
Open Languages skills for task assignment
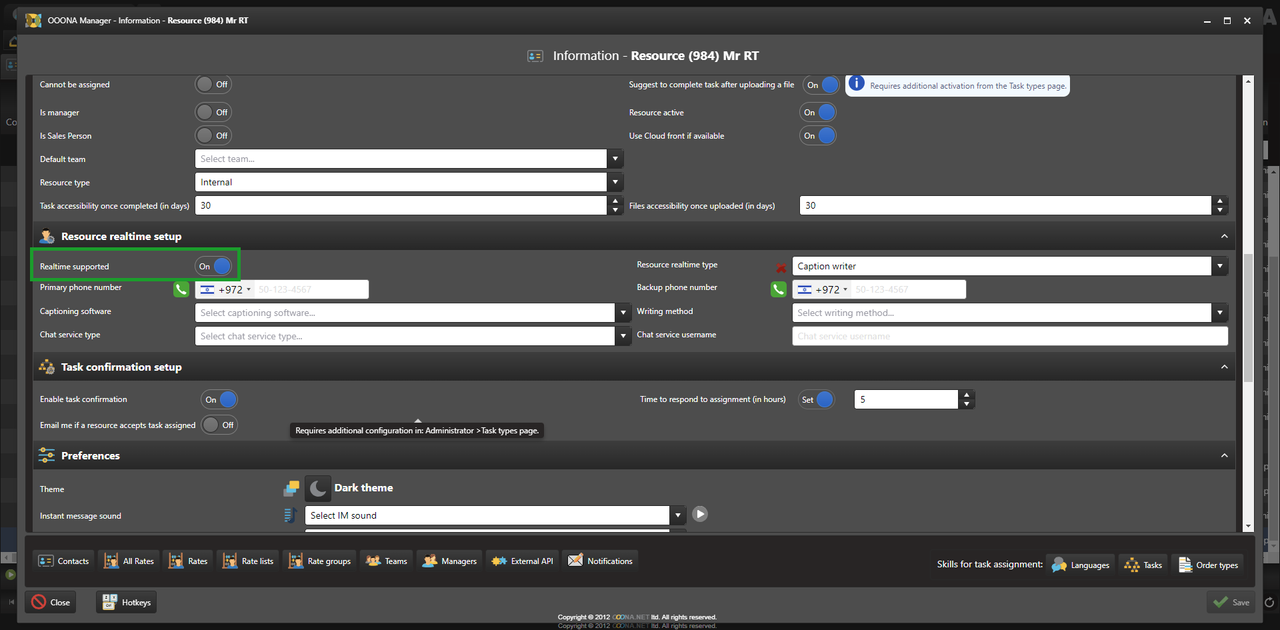1079,565
